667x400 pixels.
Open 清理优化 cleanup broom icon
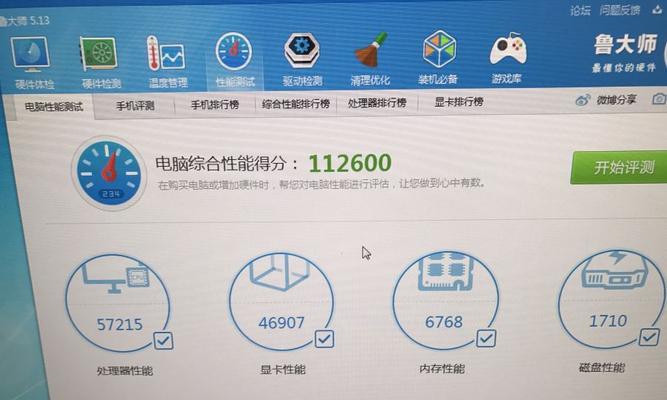[x=371, y=50]
